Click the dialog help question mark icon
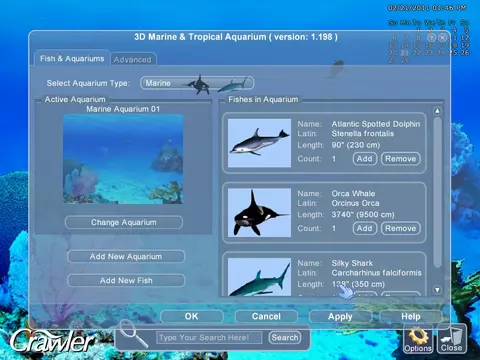The height and width of the screenshot is (360, 480). tap(432, 37)
